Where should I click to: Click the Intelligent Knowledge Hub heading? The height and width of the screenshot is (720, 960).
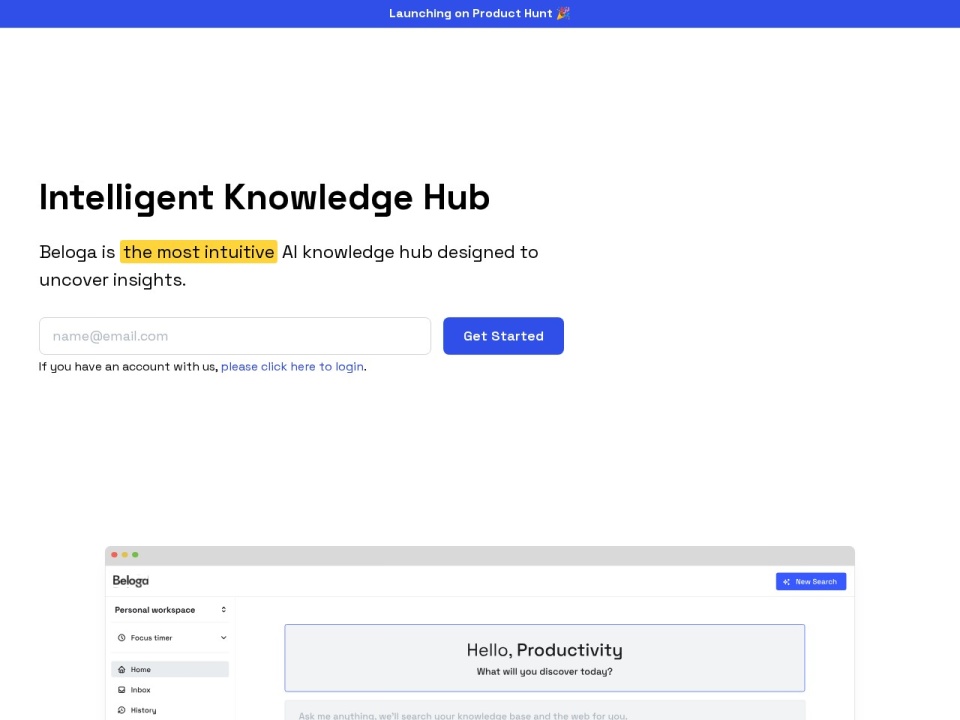click(264, 197)
